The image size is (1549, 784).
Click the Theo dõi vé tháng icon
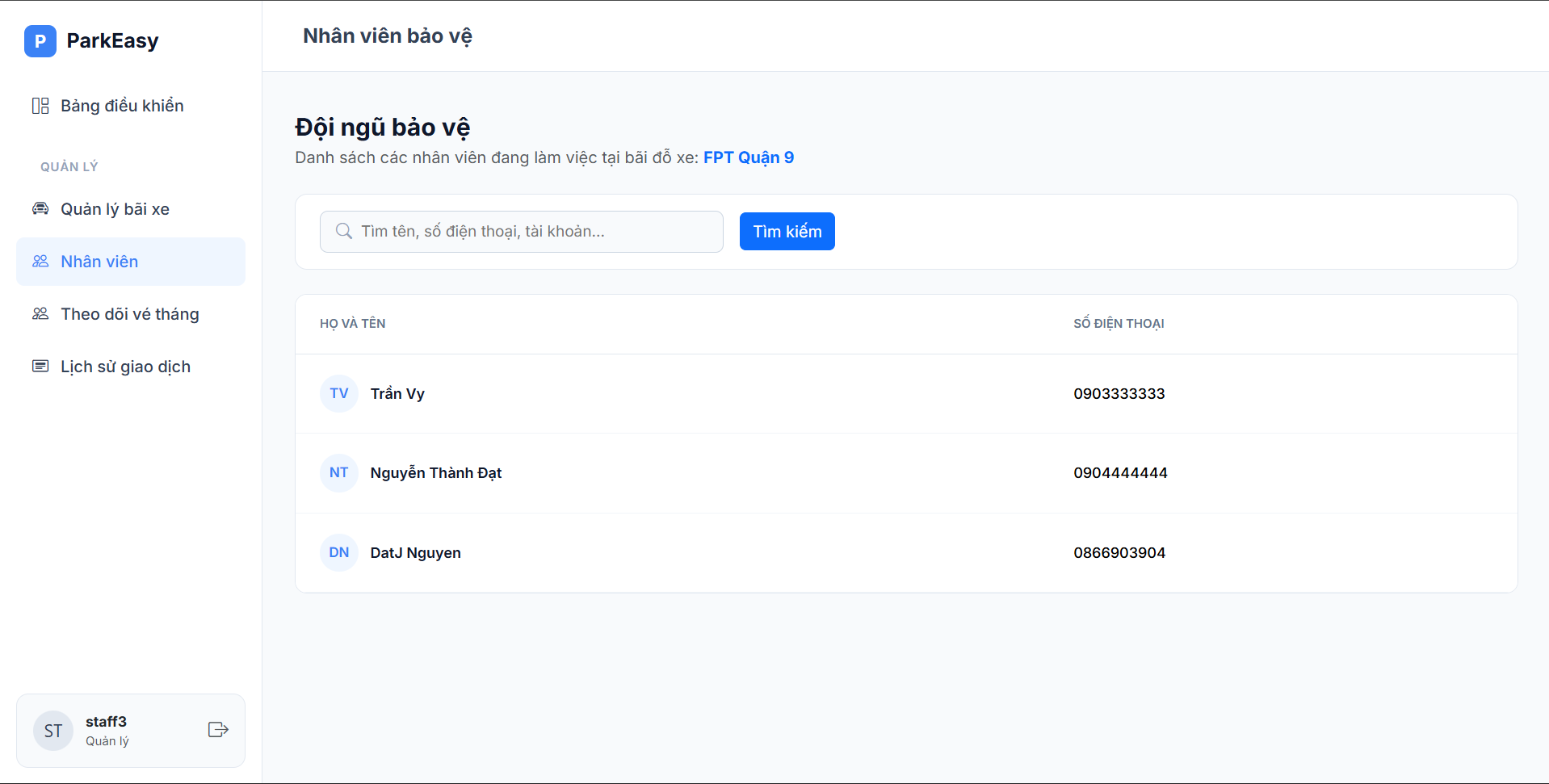tap(40, 314)
